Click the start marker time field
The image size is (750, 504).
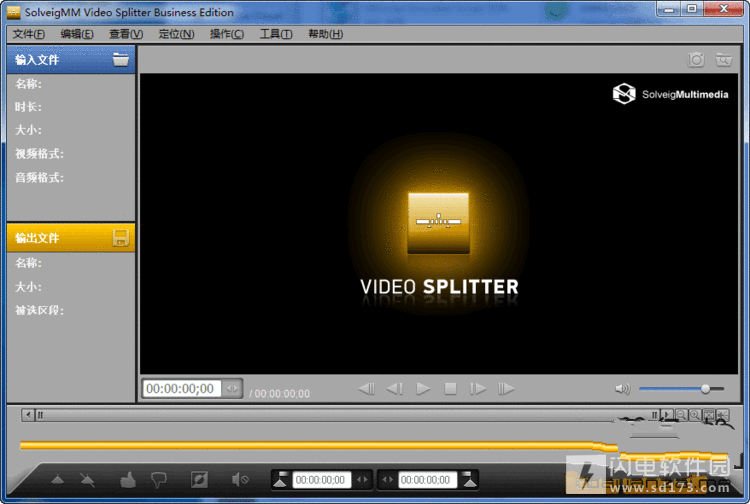[322, 480]
